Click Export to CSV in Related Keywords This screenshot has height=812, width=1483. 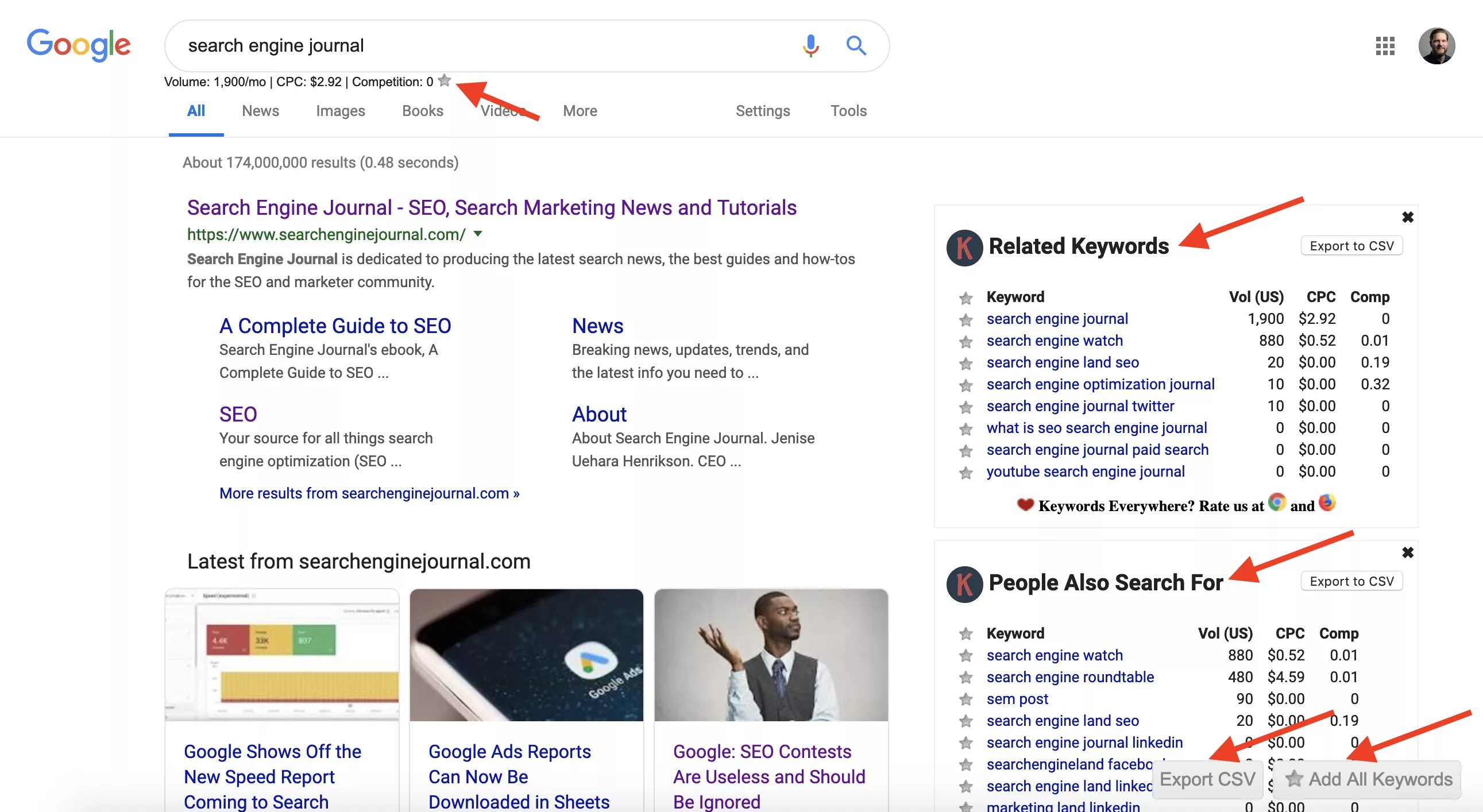click(1351, 246)
